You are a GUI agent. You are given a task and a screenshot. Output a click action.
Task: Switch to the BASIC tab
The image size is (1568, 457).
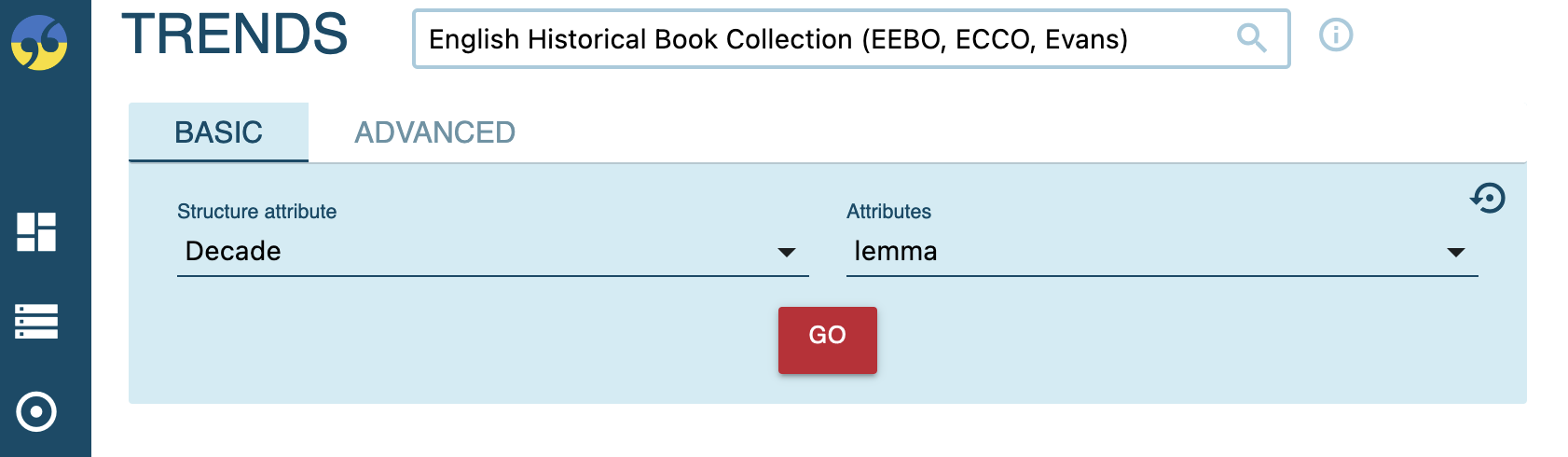pyautogui.click(x=218, y=132)
